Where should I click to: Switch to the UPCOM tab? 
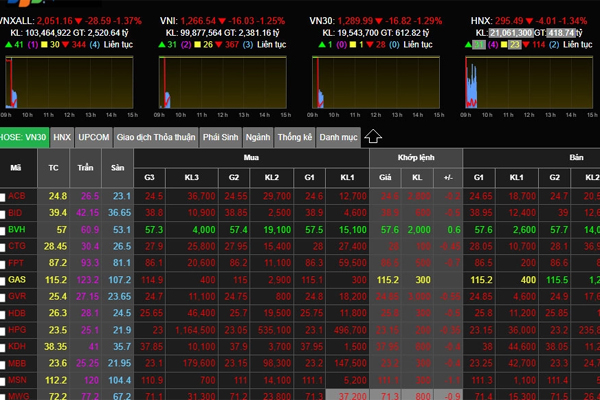tap(94, 136)
